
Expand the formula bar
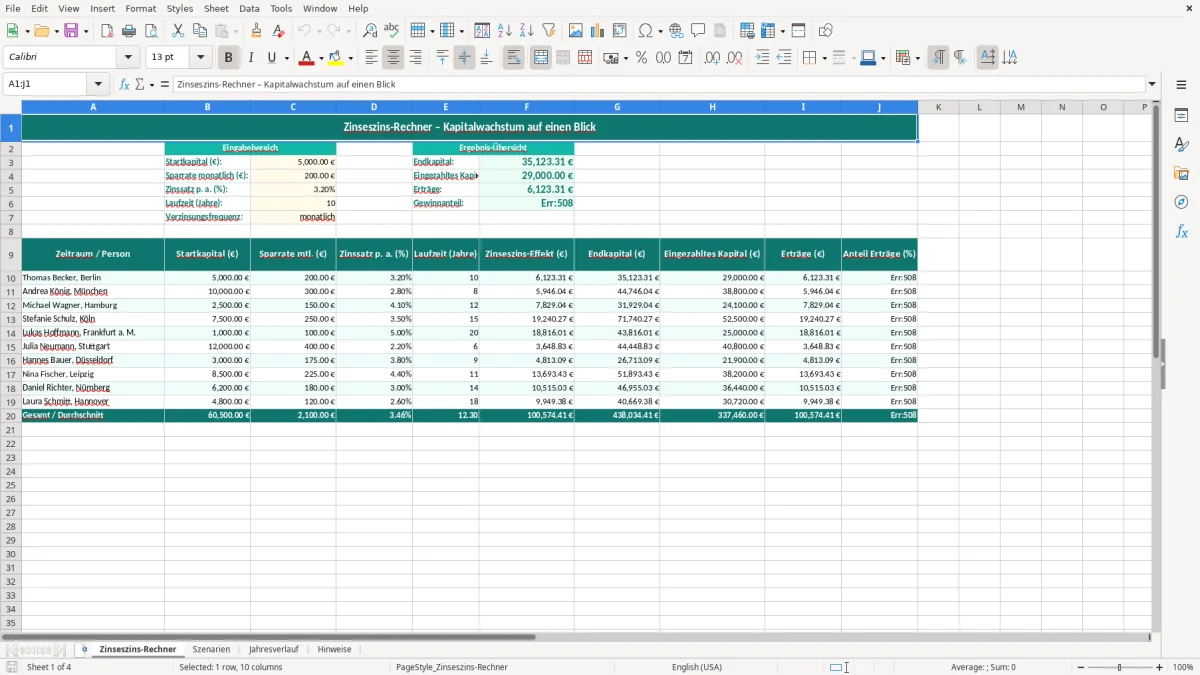click(1152, 85)
